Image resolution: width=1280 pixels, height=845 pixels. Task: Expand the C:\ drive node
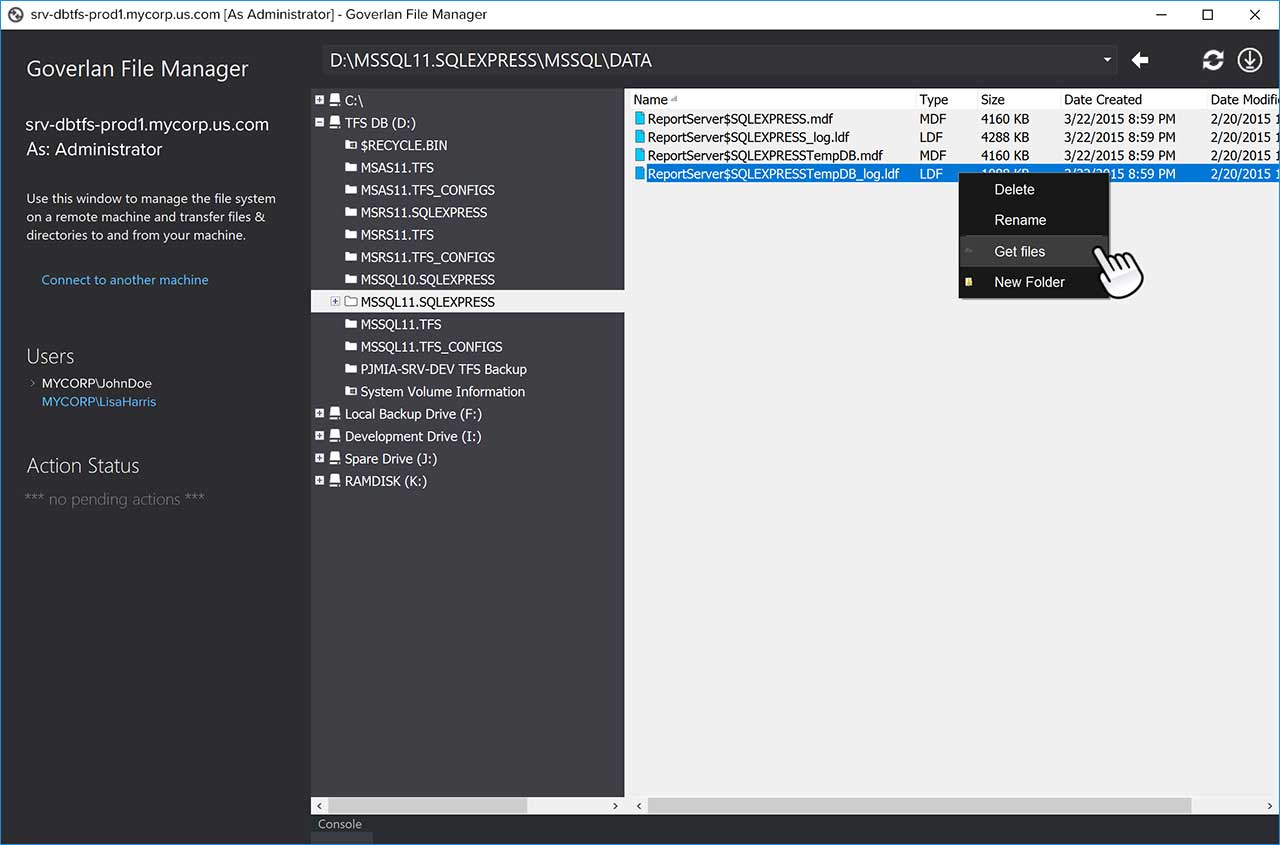[x=320, y=100]
